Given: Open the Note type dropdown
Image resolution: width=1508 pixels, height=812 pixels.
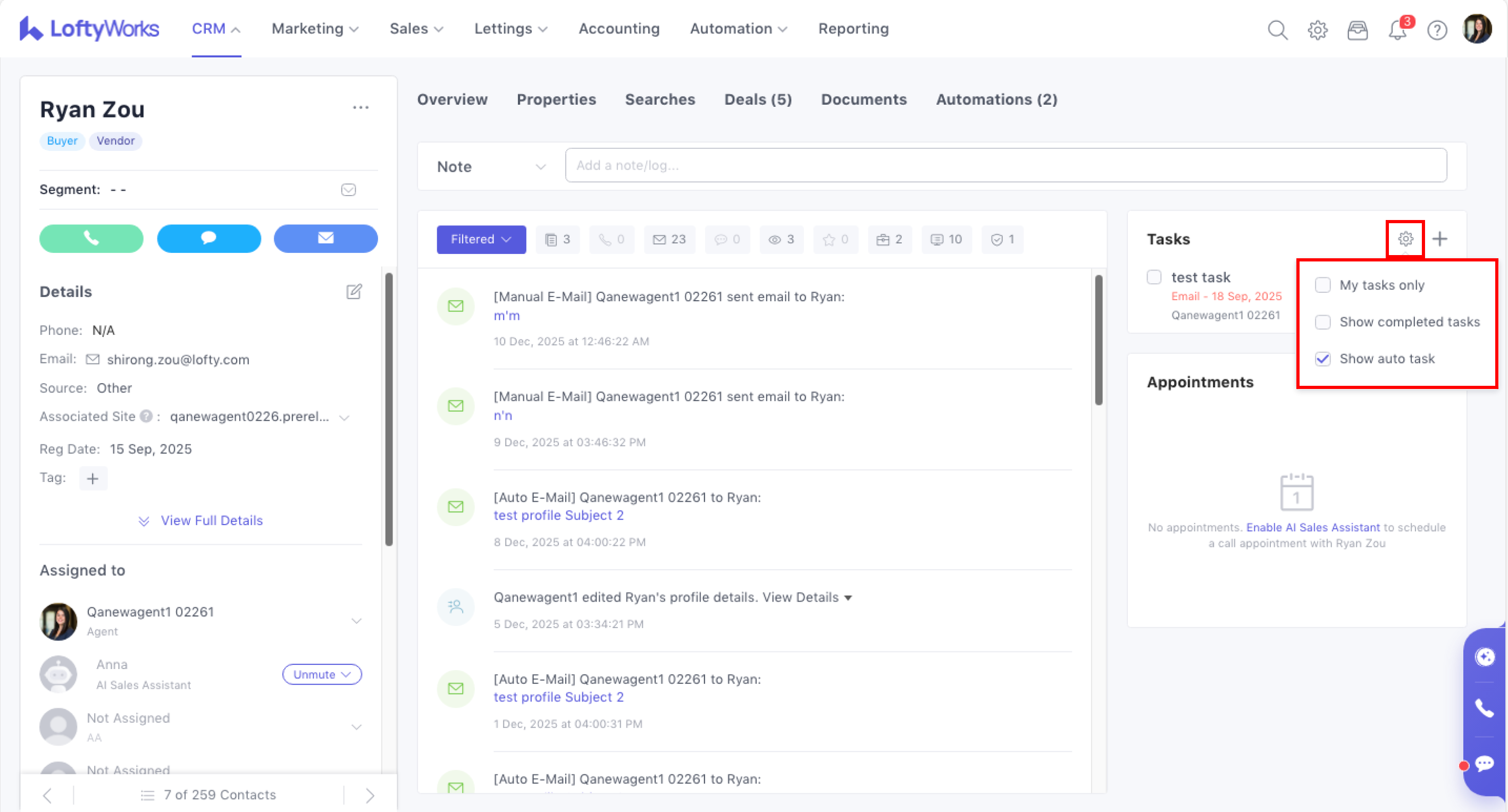Looking at the screenshot, I should (491, 167).
